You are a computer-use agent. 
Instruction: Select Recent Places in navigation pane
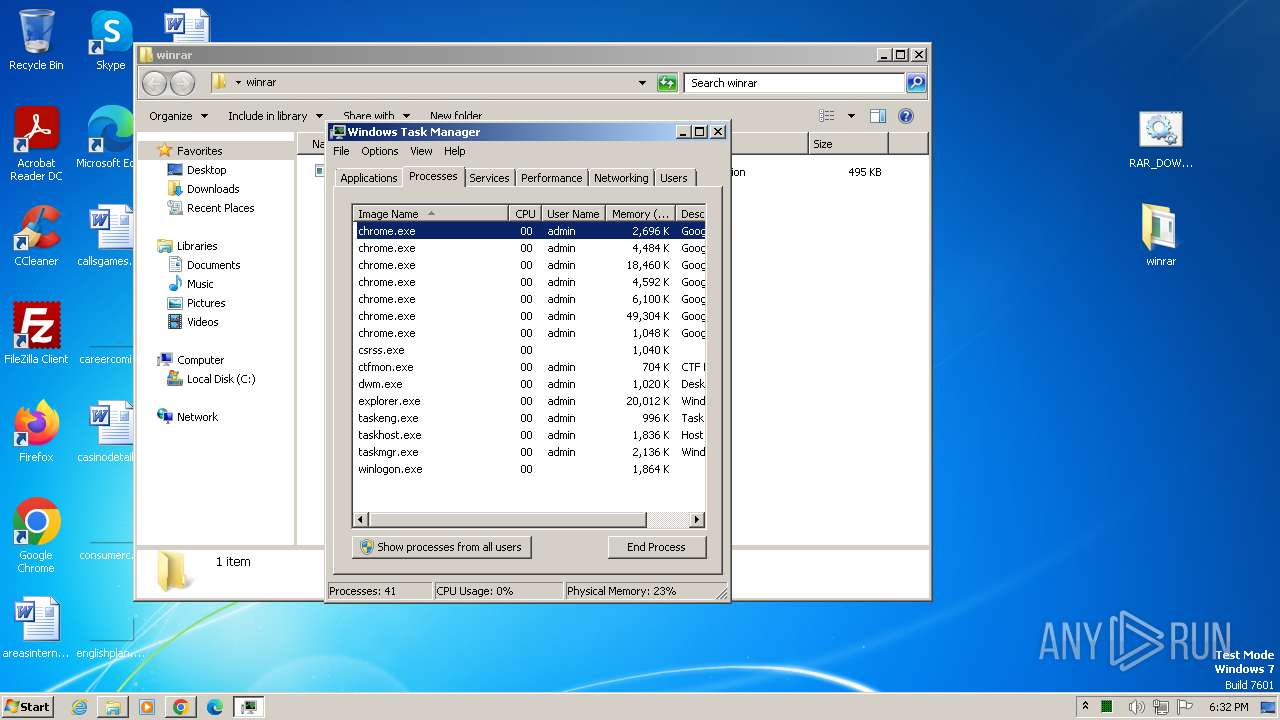(220, 208)
